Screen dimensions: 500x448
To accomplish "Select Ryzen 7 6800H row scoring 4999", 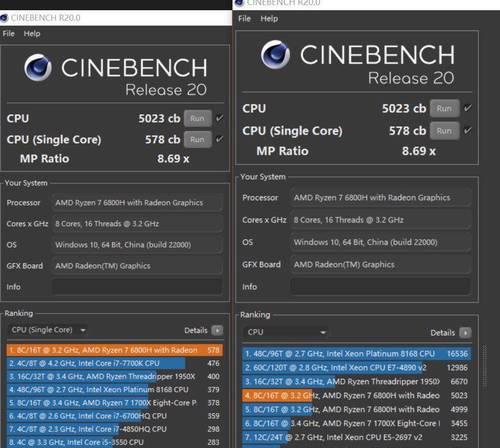I will 357,409.
